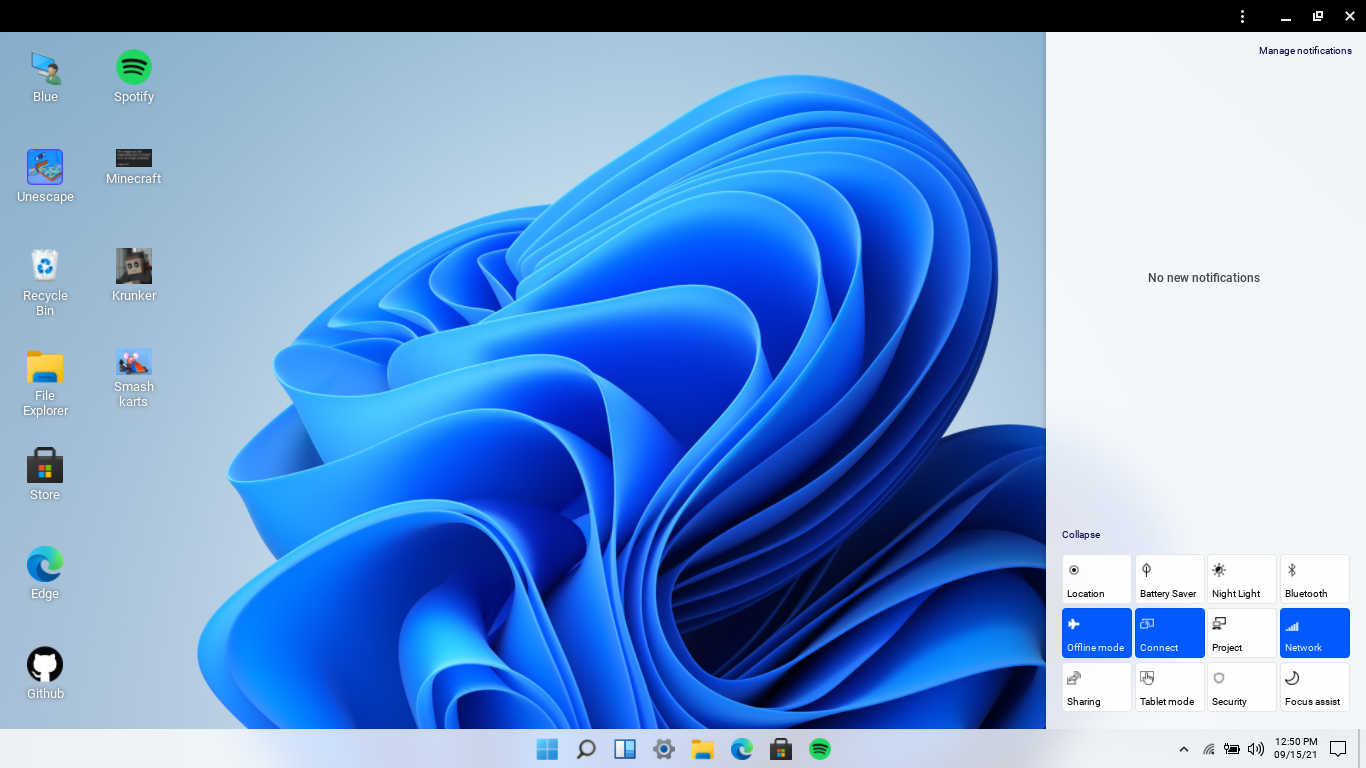This screenshot has height=768, width=1366.
Task: Click the Manage notifications link
Action: tap(1305, 51)
